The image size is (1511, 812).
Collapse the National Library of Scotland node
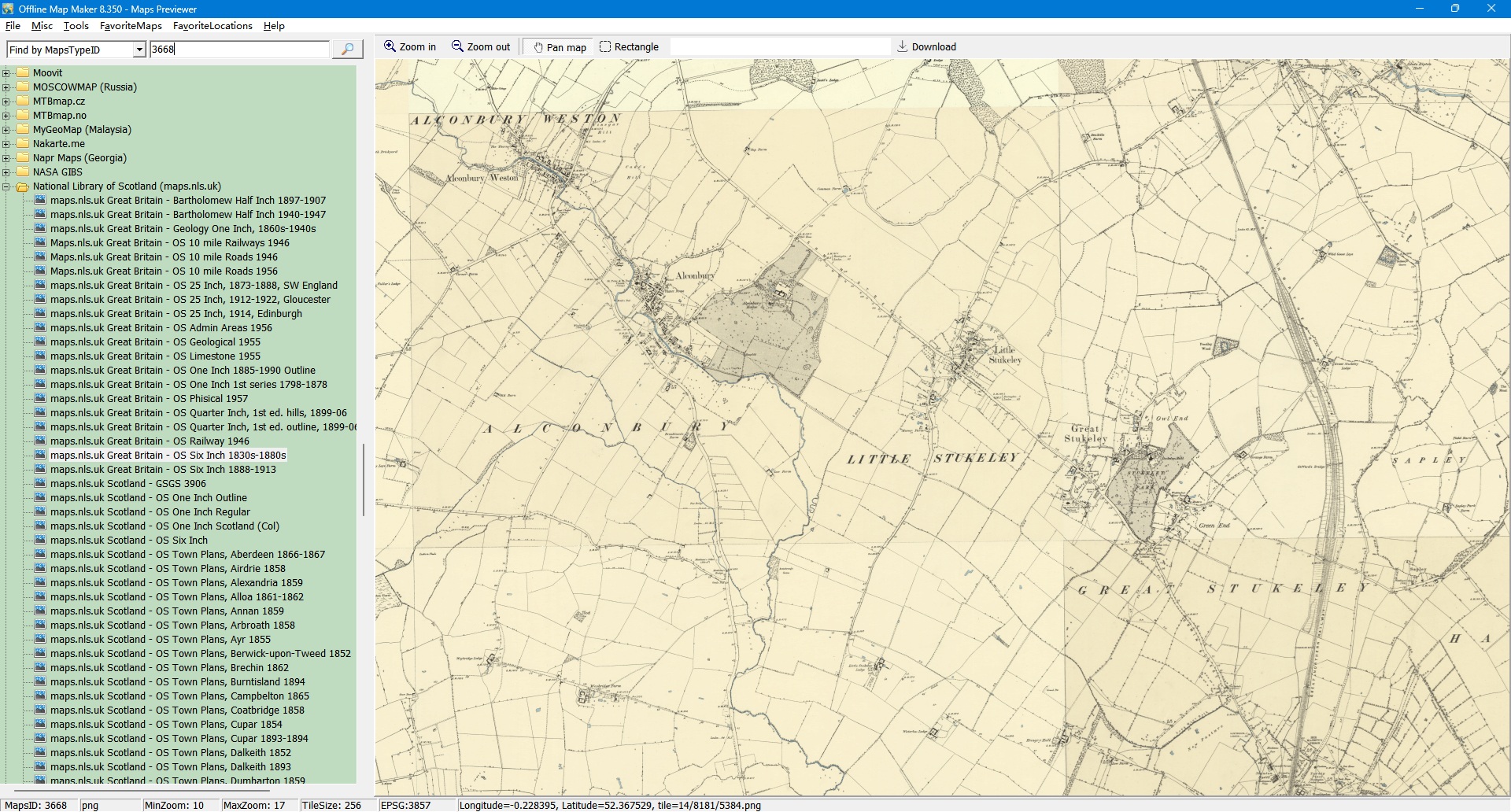(x=6, y=186)
